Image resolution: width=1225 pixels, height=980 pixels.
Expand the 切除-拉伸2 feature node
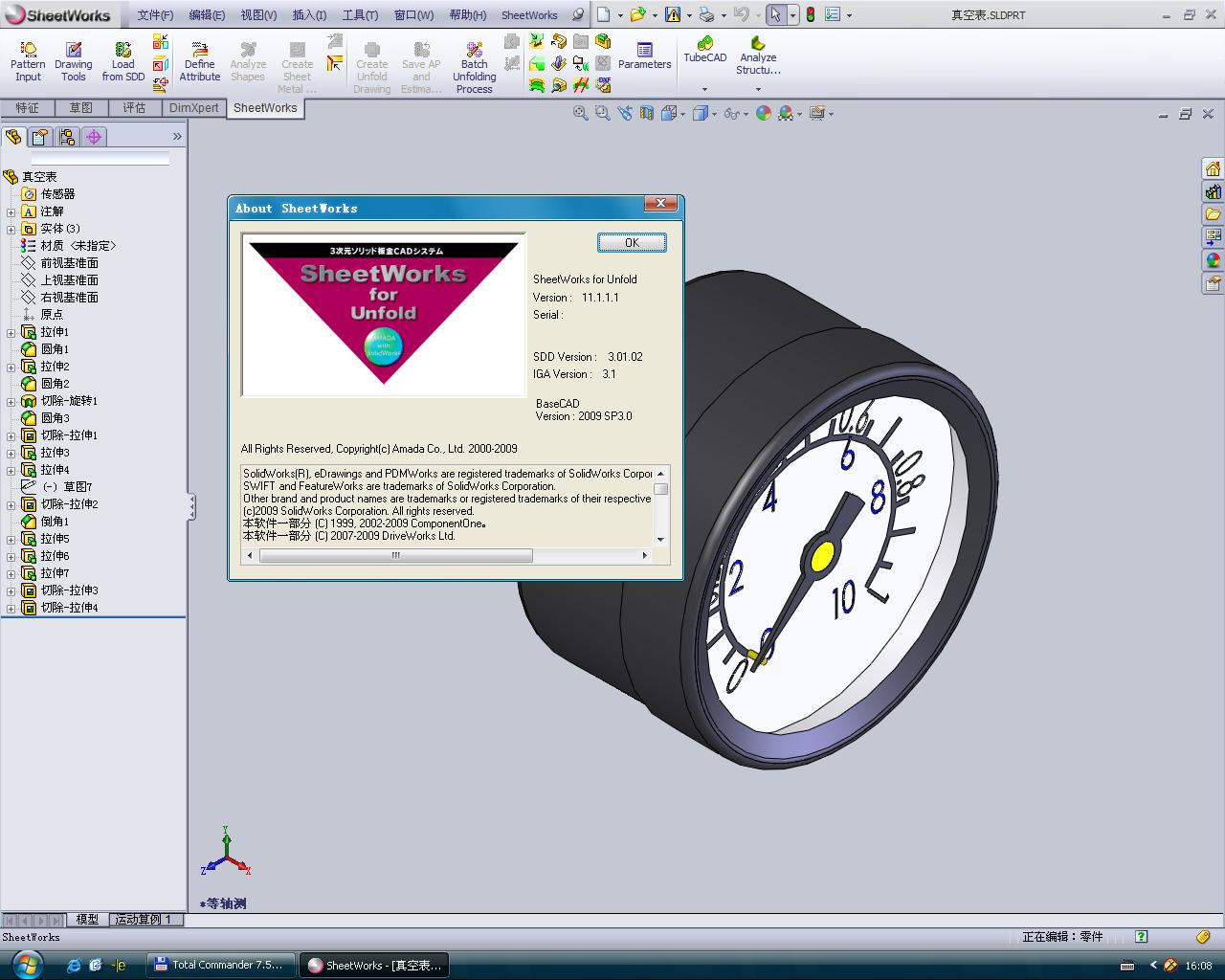pos(11,504)
